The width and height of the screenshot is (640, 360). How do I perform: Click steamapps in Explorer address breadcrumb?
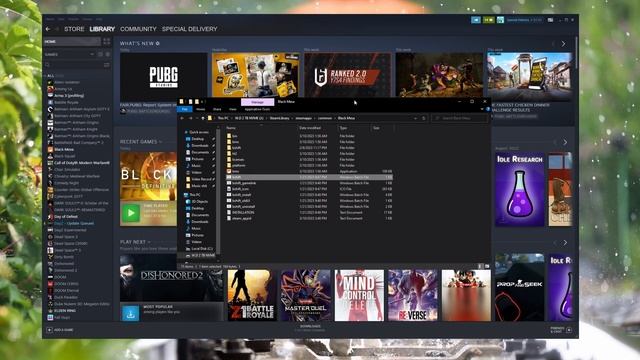pos(303,118)
